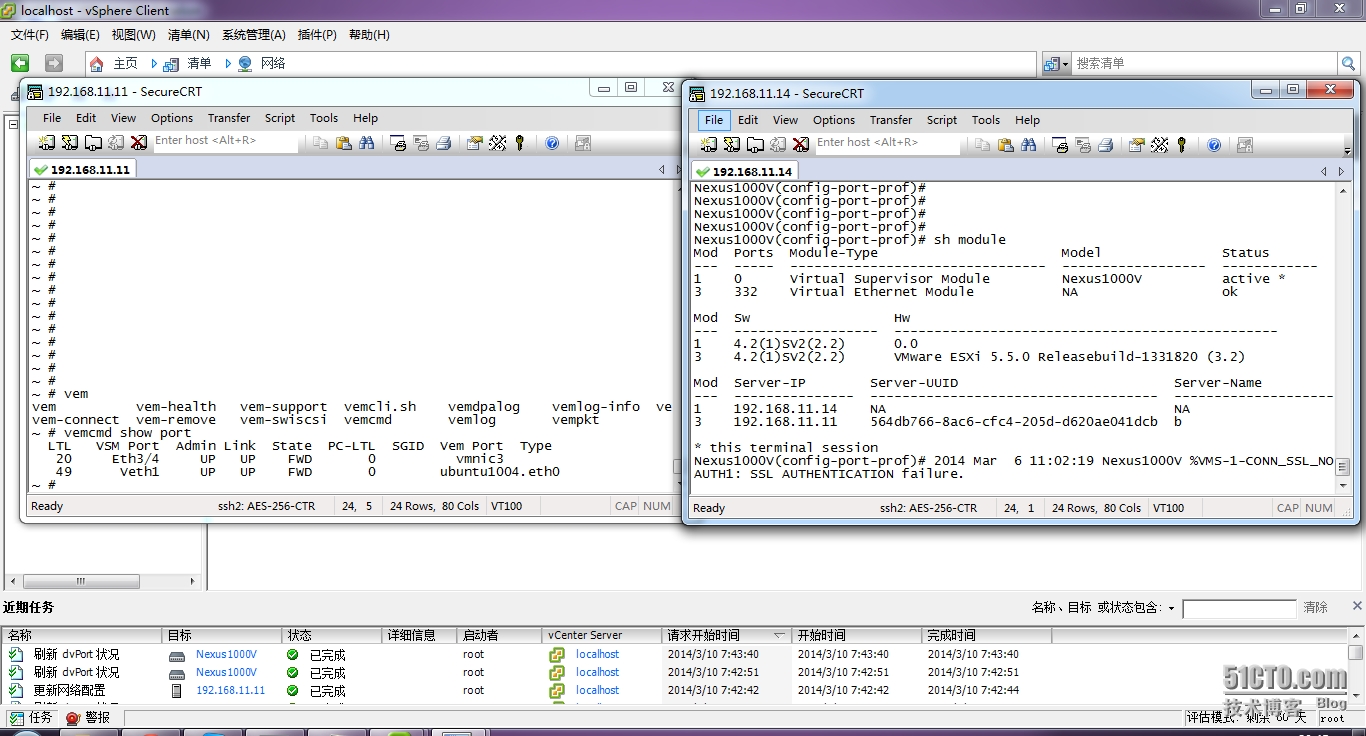The height and width of the screenshot is (736, 1366).
Task: Click 任务 tab in vSphere status bar
Action: point(31,718)
